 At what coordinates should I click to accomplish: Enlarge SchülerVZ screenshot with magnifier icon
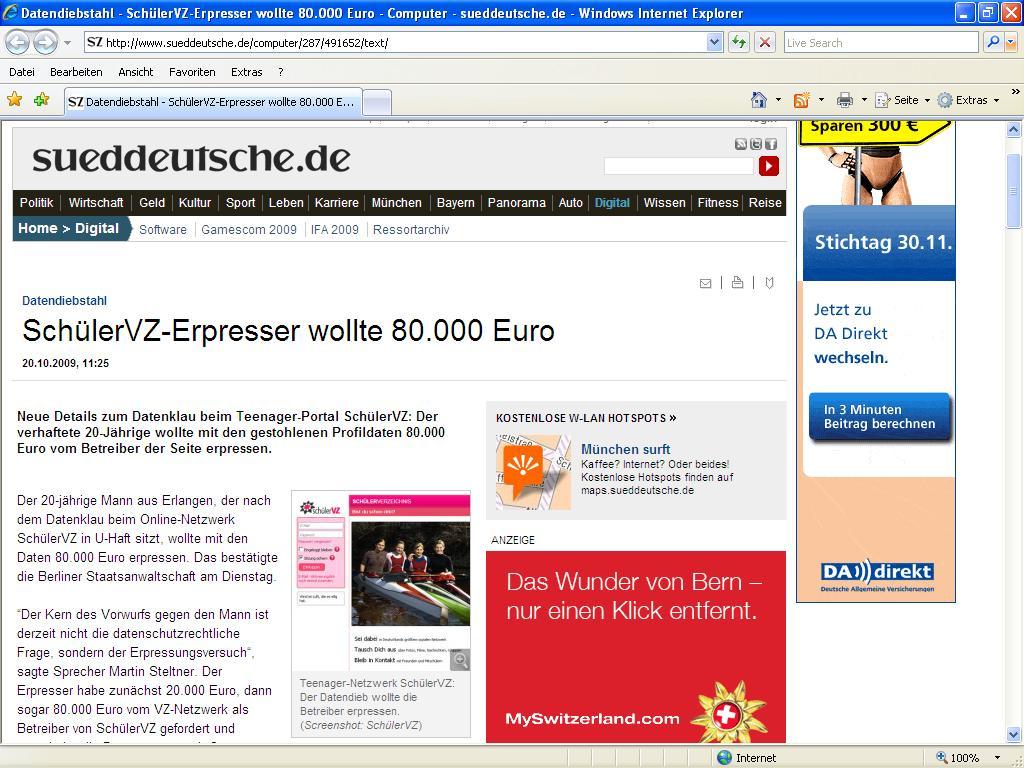tap(460, 660)
